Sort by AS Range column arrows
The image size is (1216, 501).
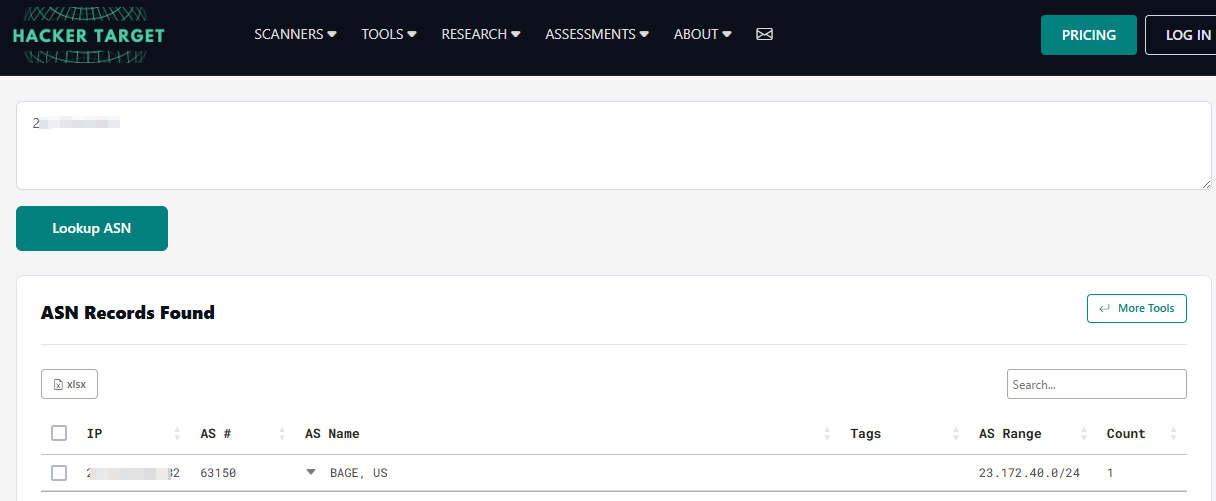(x=1083, y=434)
